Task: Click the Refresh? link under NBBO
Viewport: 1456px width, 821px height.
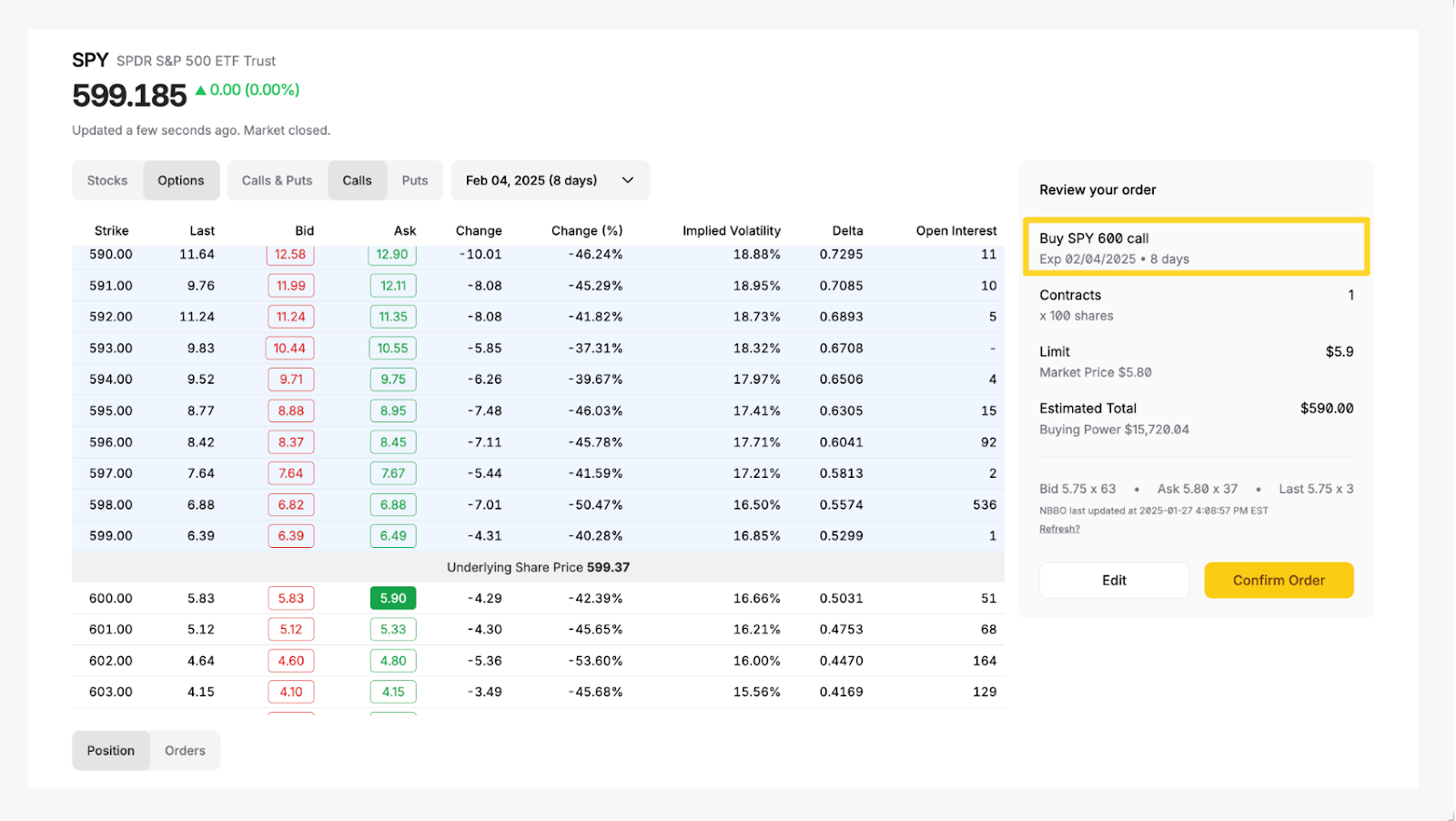Action: pyautogui.click(x=1059, y=529)
